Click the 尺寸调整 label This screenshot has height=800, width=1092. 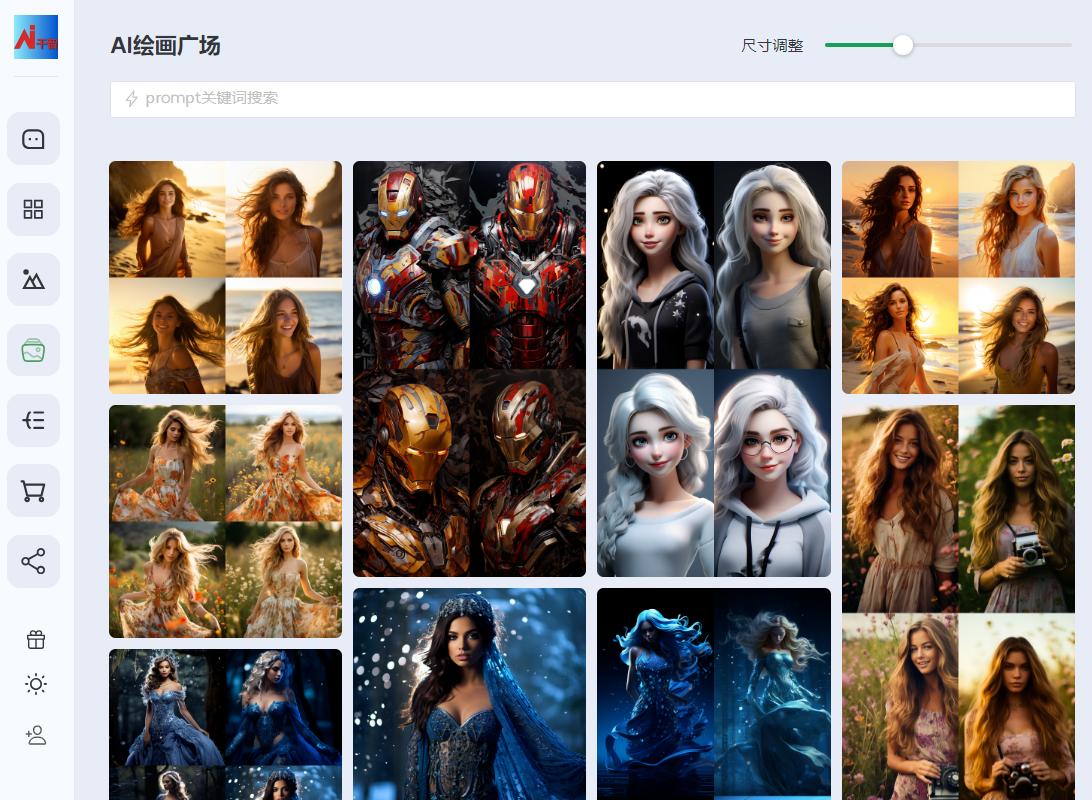point(772,46)
